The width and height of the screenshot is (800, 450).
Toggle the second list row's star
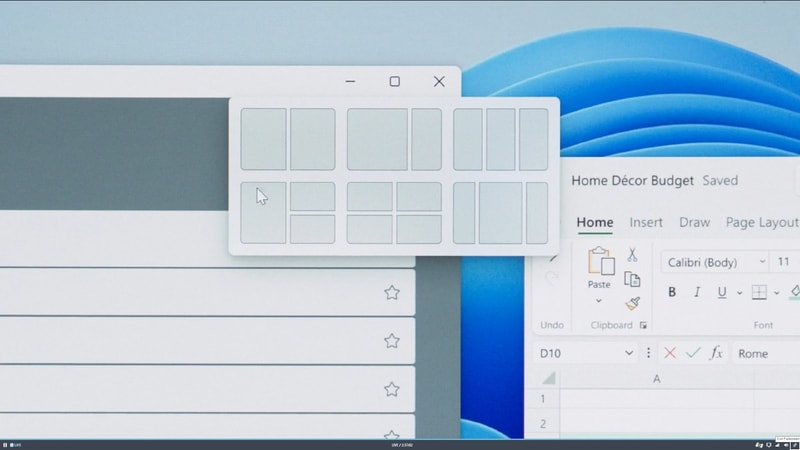click(392, 341)
